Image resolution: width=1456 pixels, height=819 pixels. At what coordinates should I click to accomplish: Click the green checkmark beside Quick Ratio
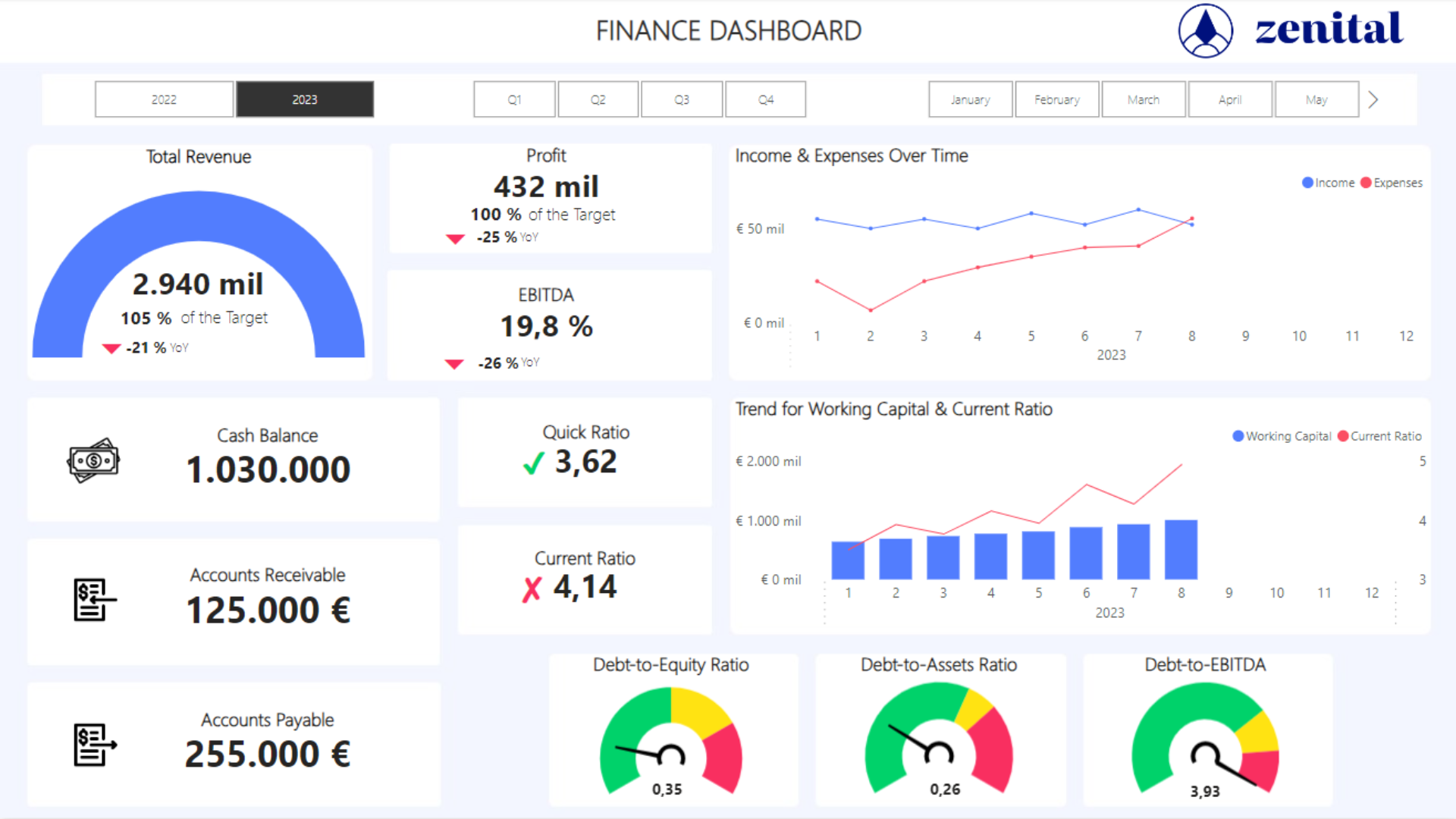coord(533,463)
